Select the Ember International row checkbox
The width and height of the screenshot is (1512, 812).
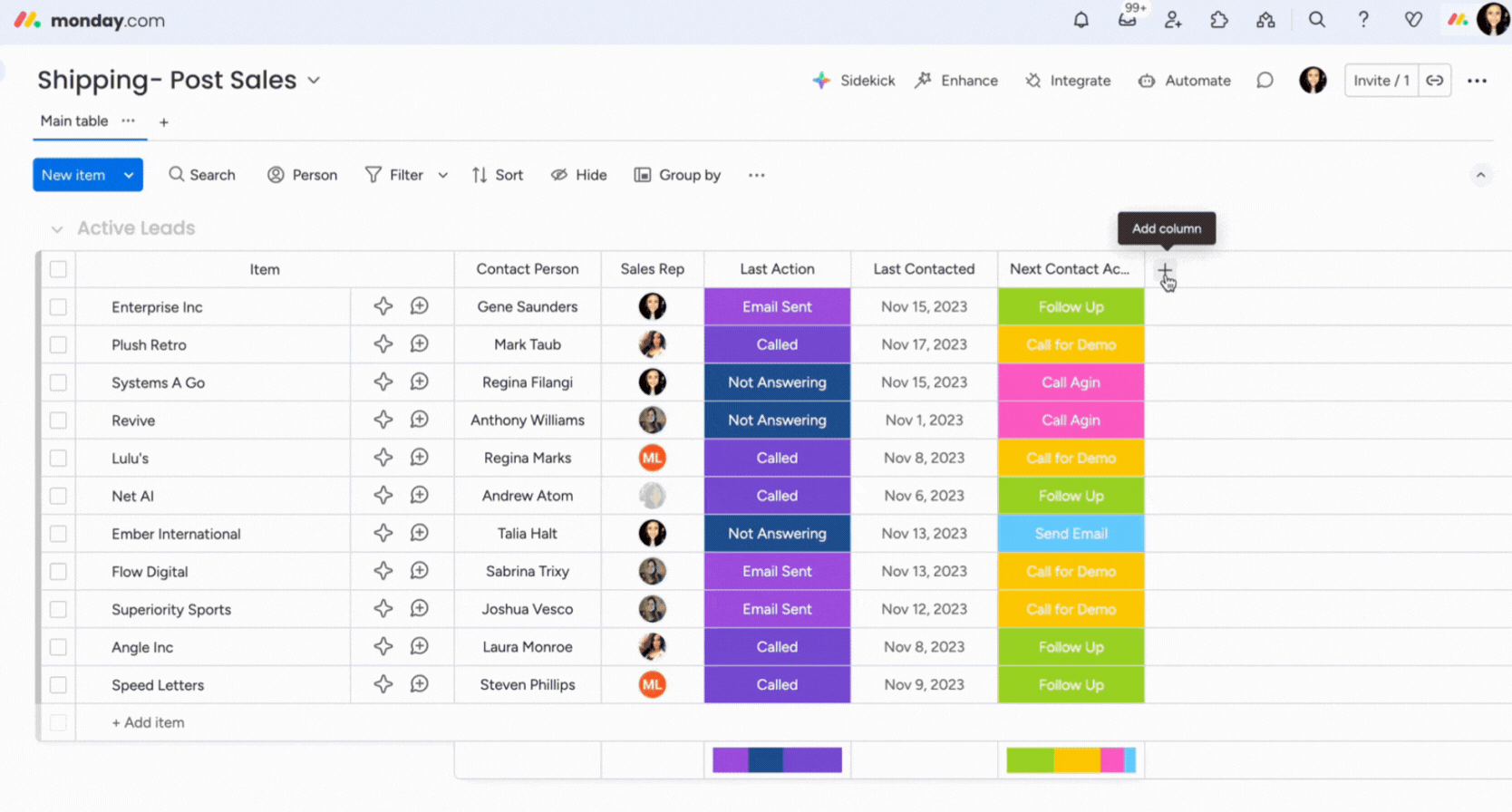point(58,534)
